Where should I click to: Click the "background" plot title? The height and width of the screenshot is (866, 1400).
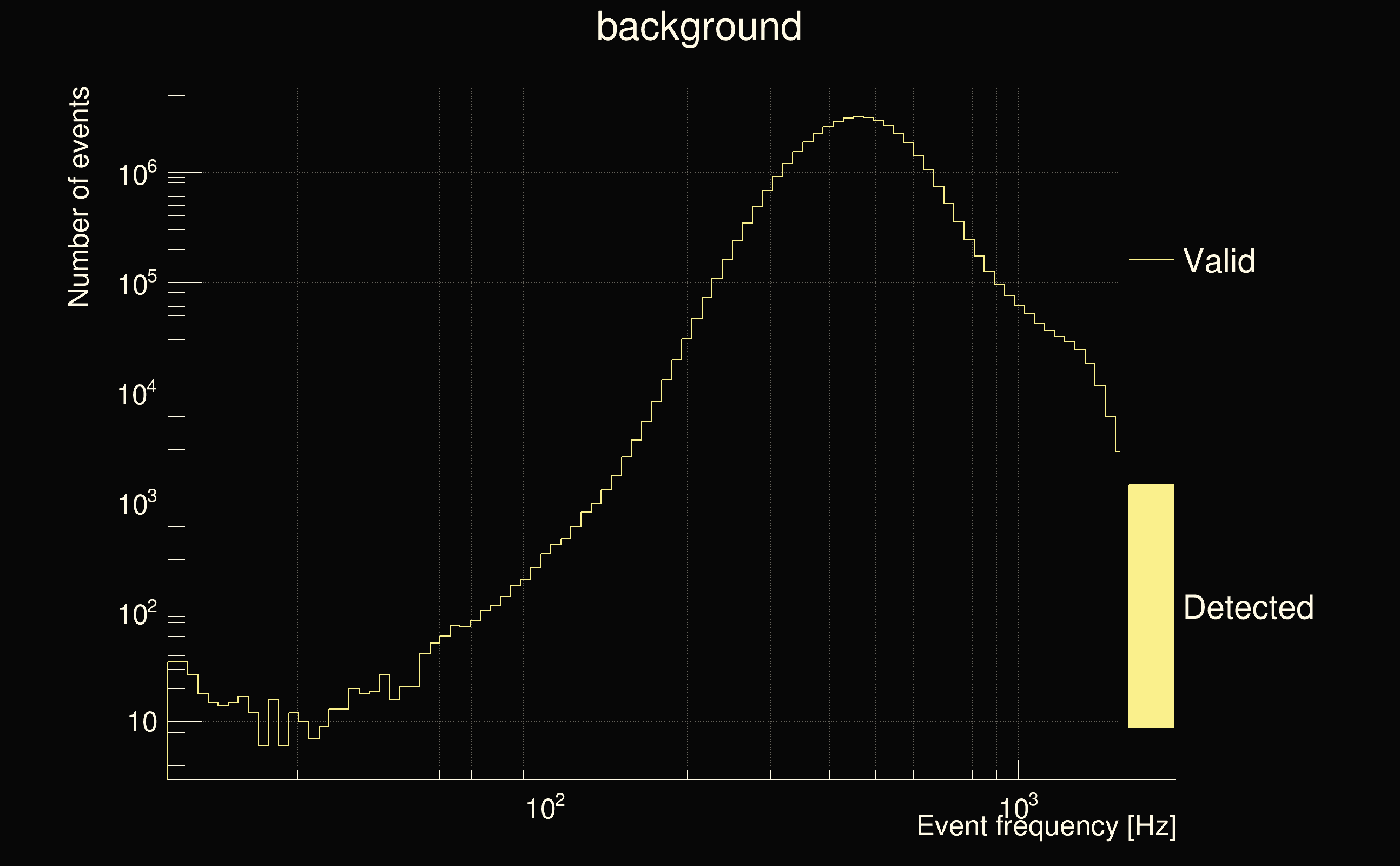point(698,27)
